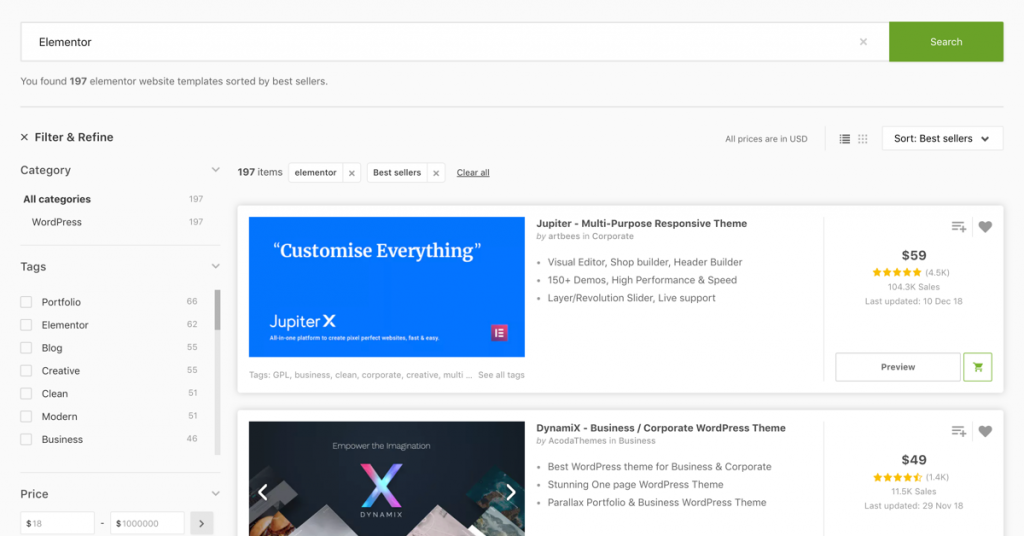Screen dimensions: 1024x536
Task: Remove the elementor filter tag
Action: point(351,173)
